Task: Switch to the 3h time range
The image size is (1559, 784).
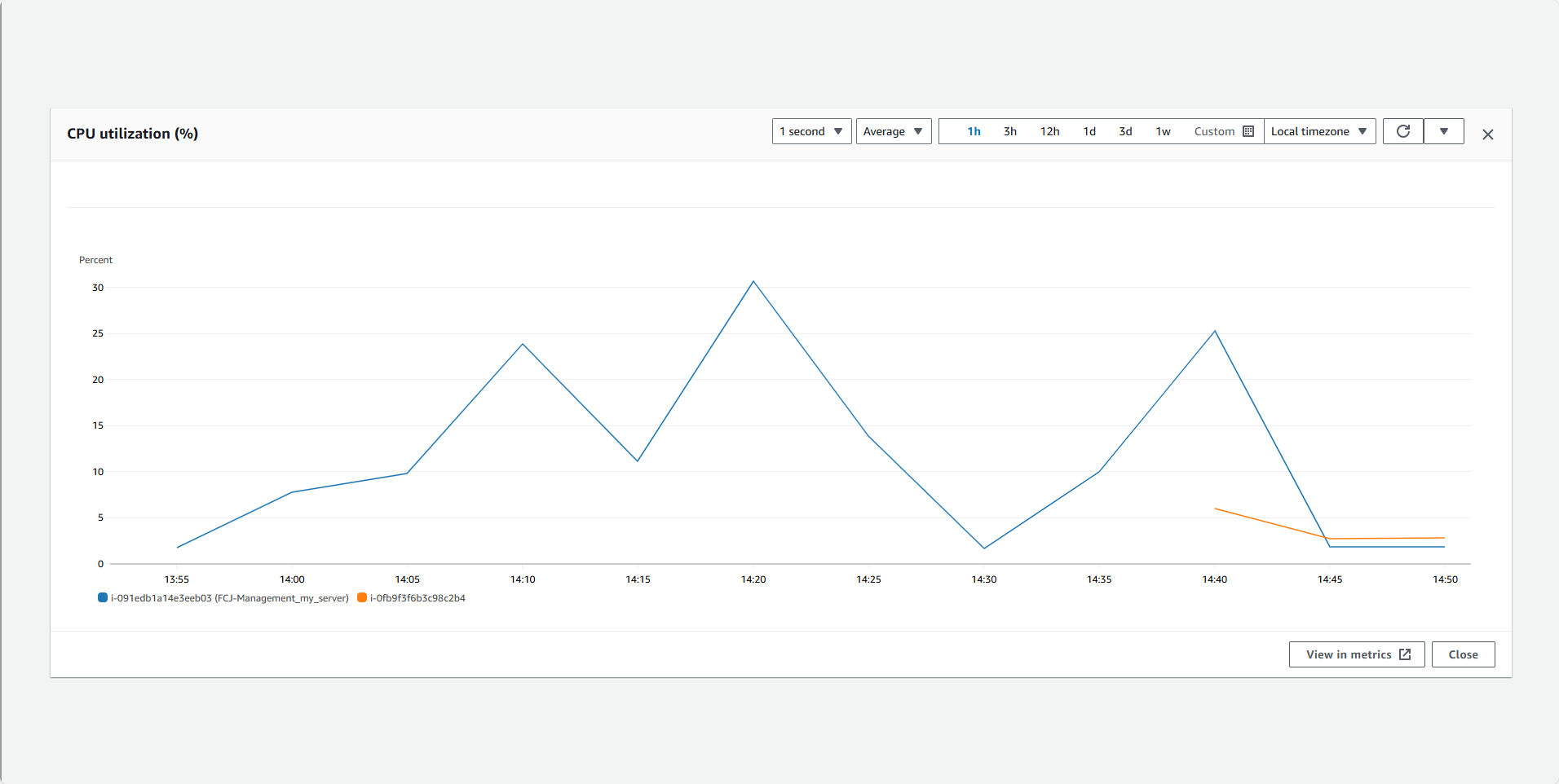Action: 1010,130
